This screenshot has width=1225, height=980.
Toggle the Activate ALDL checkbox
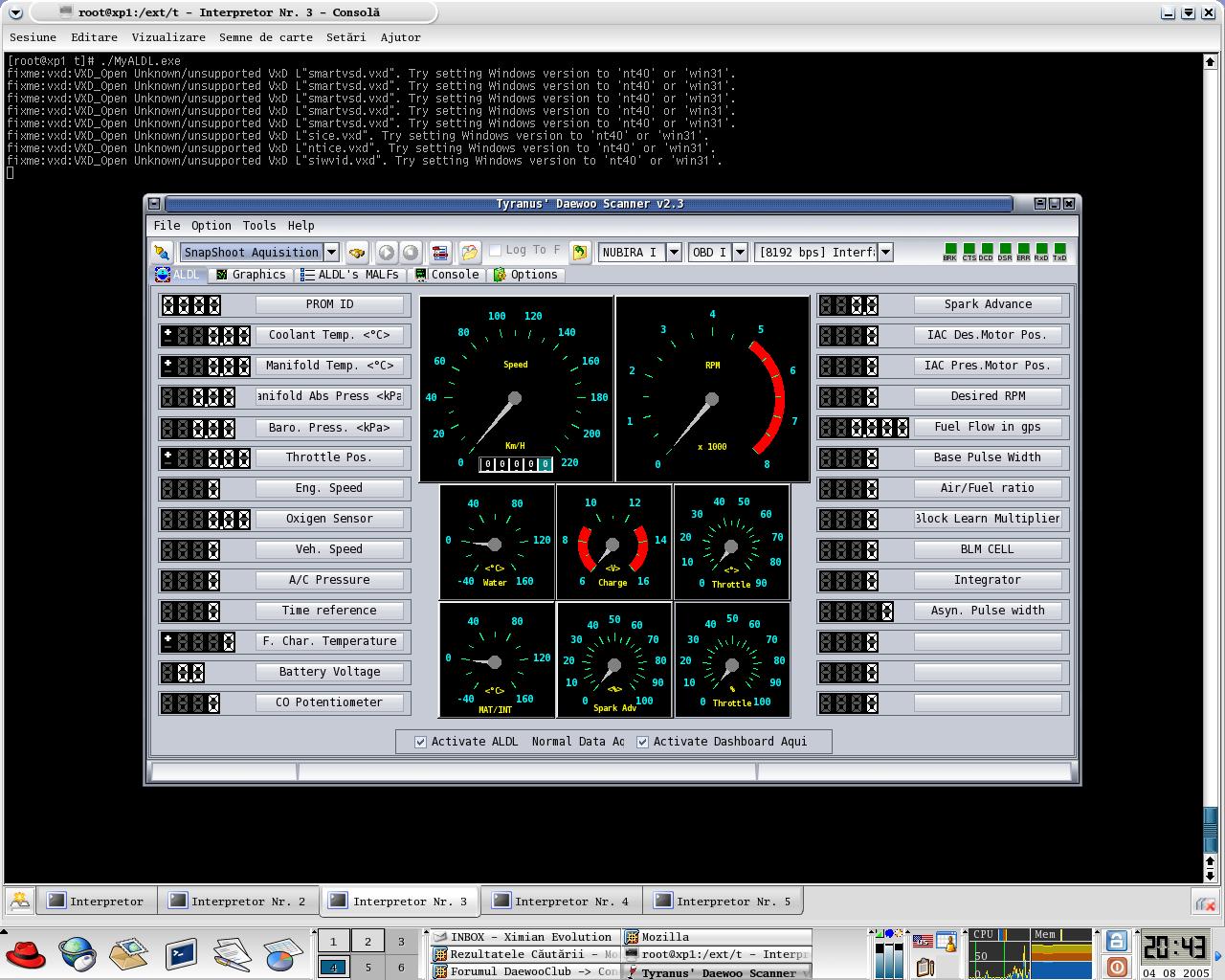[x=420, y=742]
